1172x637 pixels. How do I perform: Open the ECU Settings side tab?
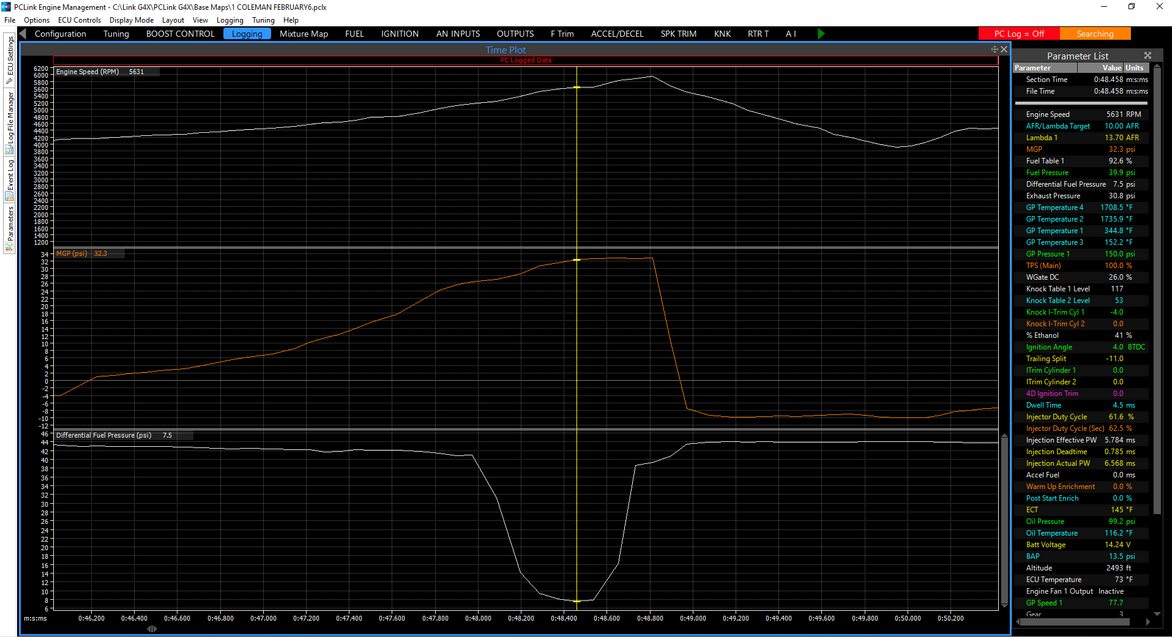point(10,60)
